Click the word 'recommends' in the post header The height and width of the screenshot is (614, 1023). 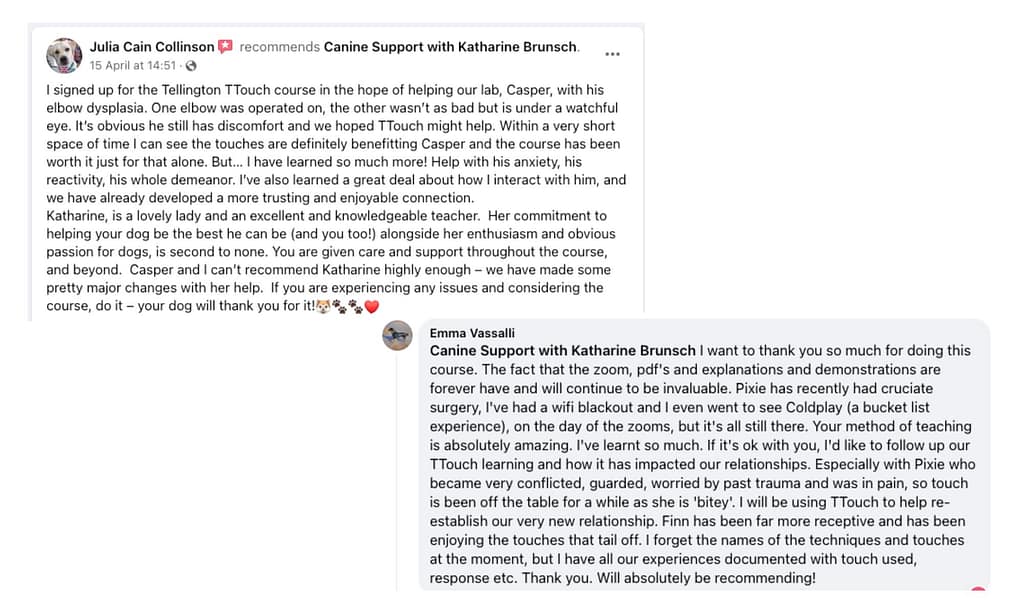(280, 46)
